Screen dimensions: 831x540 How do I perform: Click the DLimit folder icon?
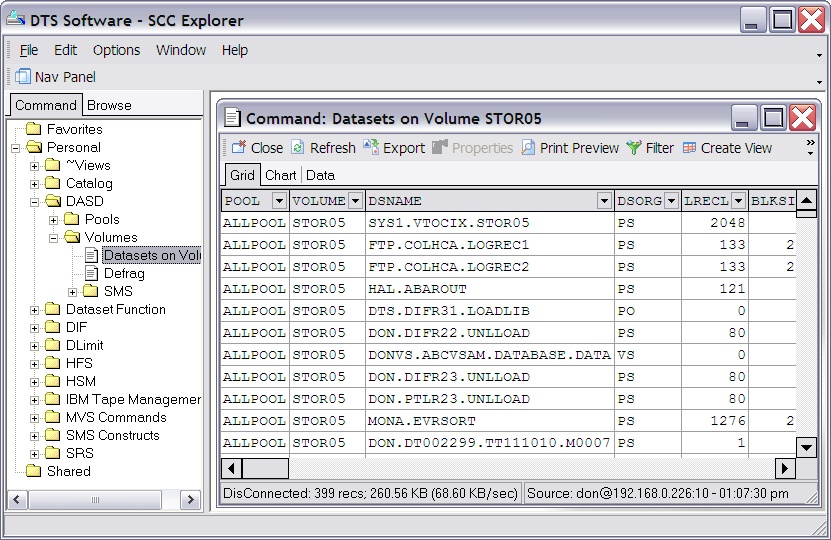point(52,345)
